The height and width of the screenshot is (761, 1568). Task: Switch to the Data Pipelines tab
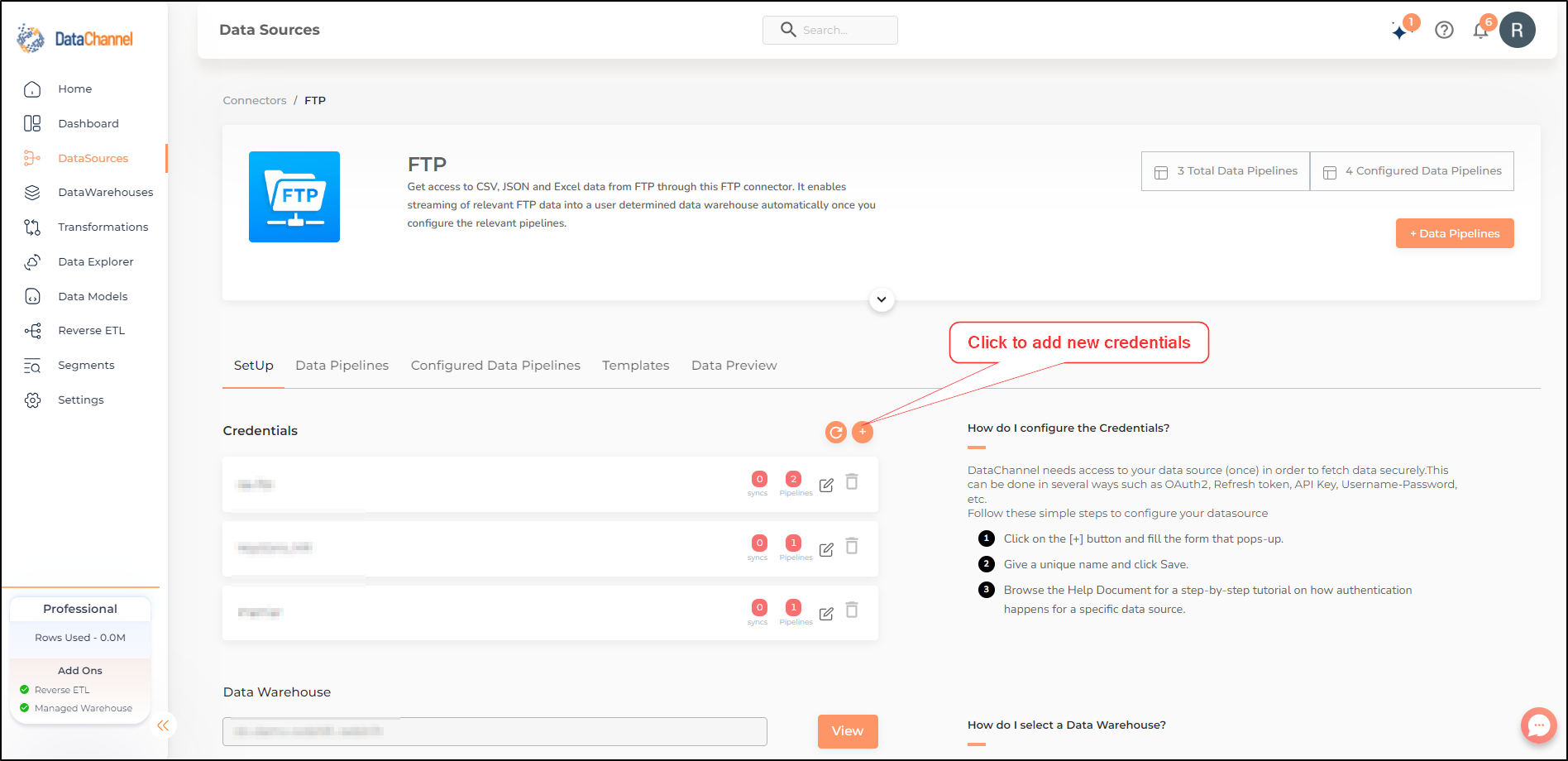click(x=342, y=366)
